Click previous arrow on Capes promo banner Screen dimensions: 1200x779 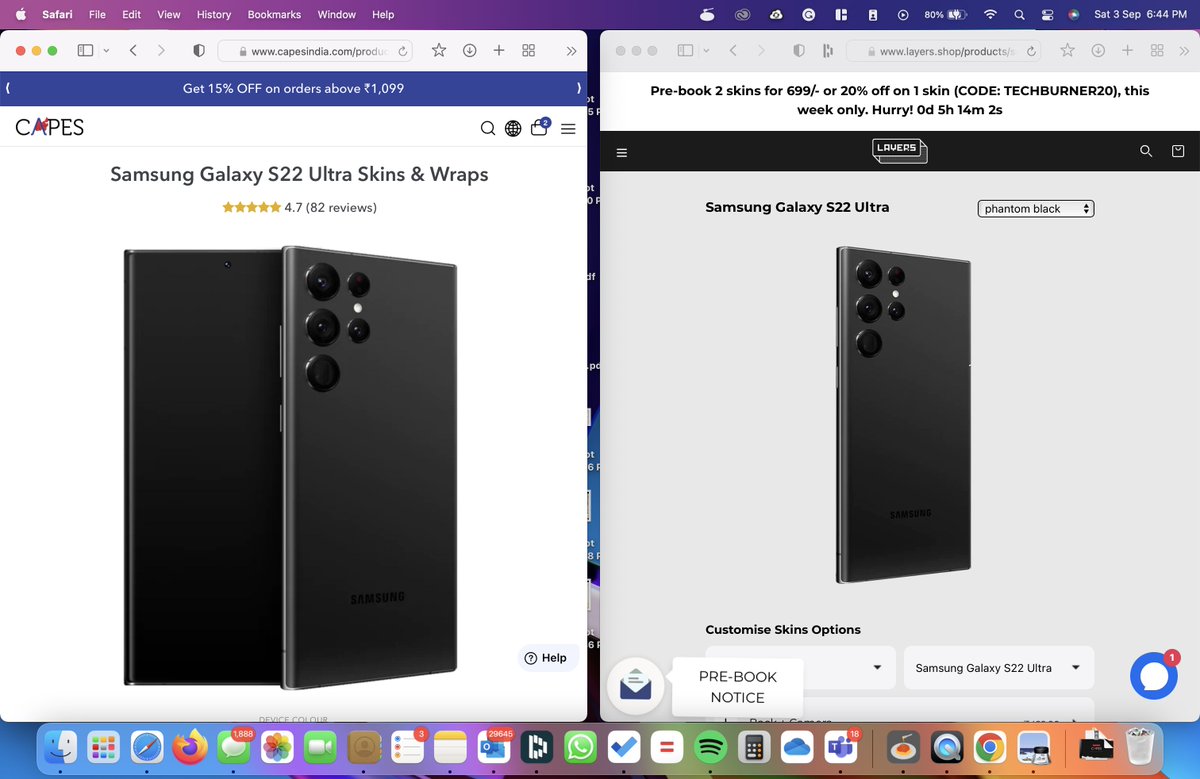8,88
